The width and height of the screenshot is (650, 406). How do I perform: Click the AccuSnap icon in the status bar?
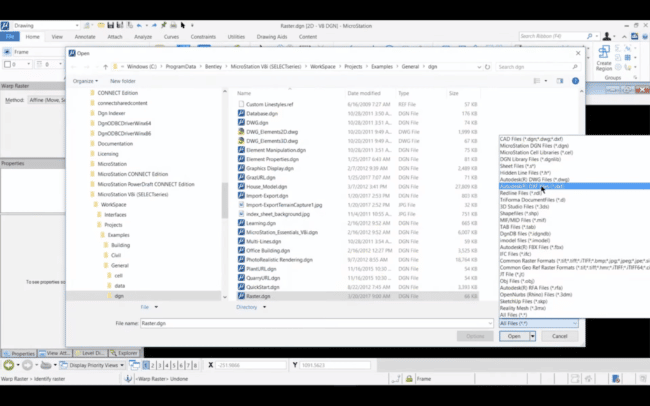tap(396, 379)
